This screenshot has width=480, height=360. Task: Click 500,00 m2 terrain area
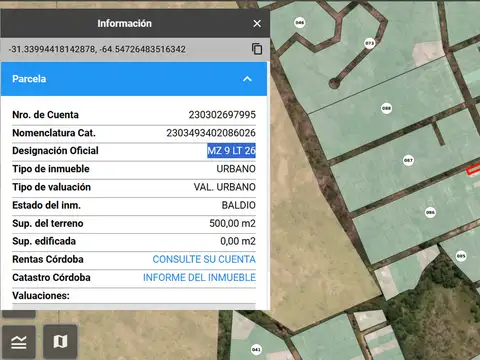tap(232, 223)
